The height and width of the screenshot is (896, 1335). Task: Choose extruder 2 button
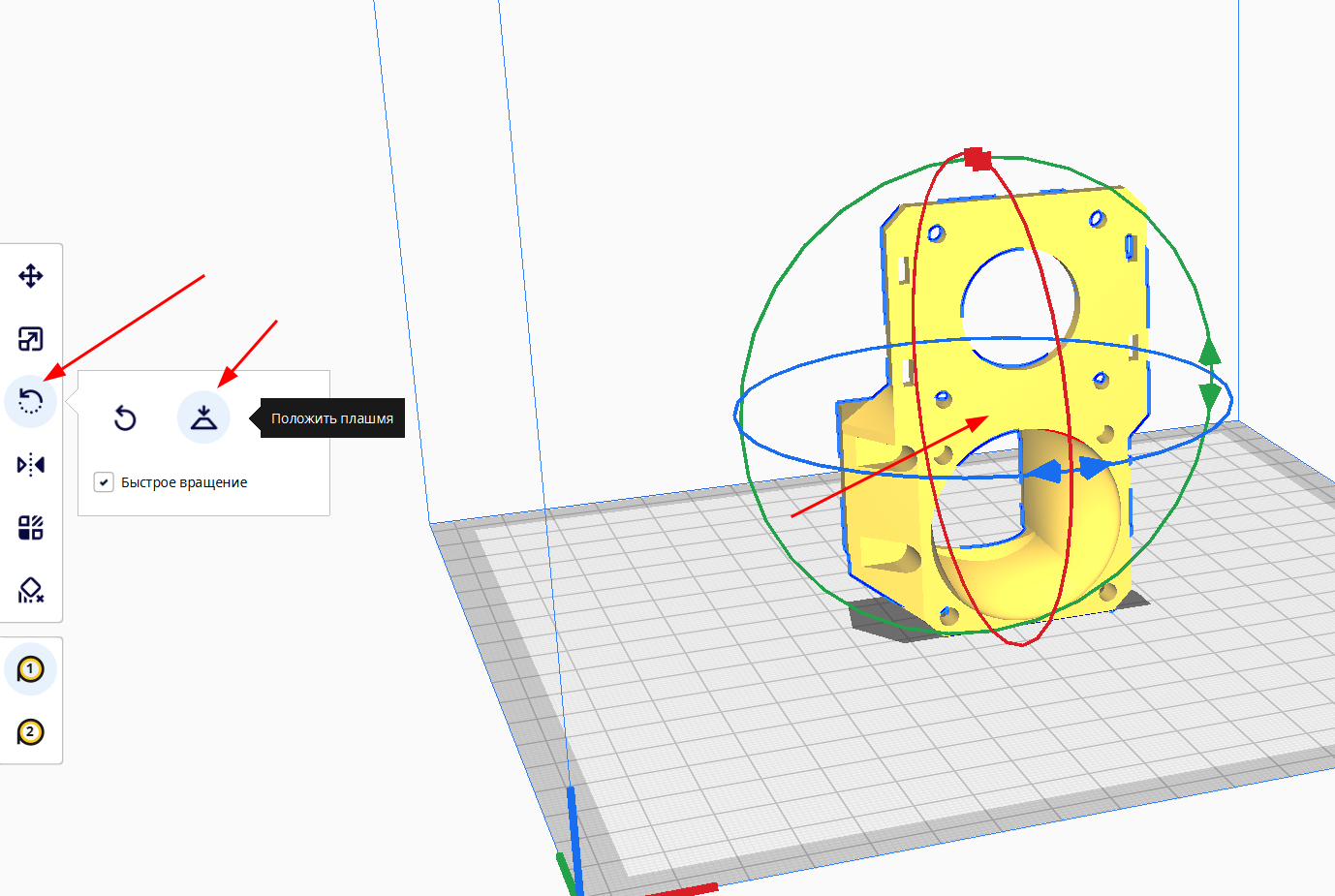(31, 732)
